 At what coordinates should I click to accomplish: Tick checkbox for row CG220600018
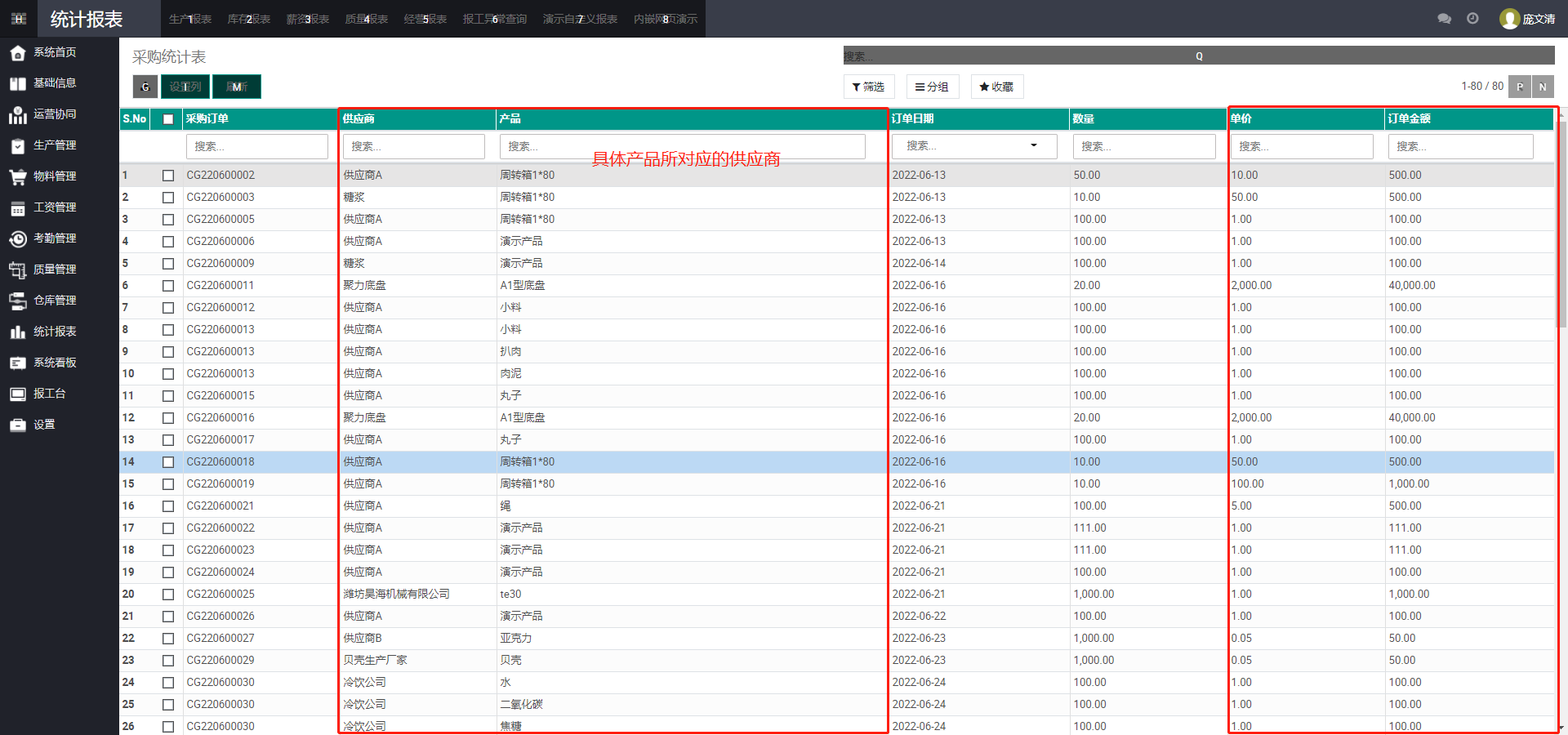pyautogui.click(x=168, y=462)
